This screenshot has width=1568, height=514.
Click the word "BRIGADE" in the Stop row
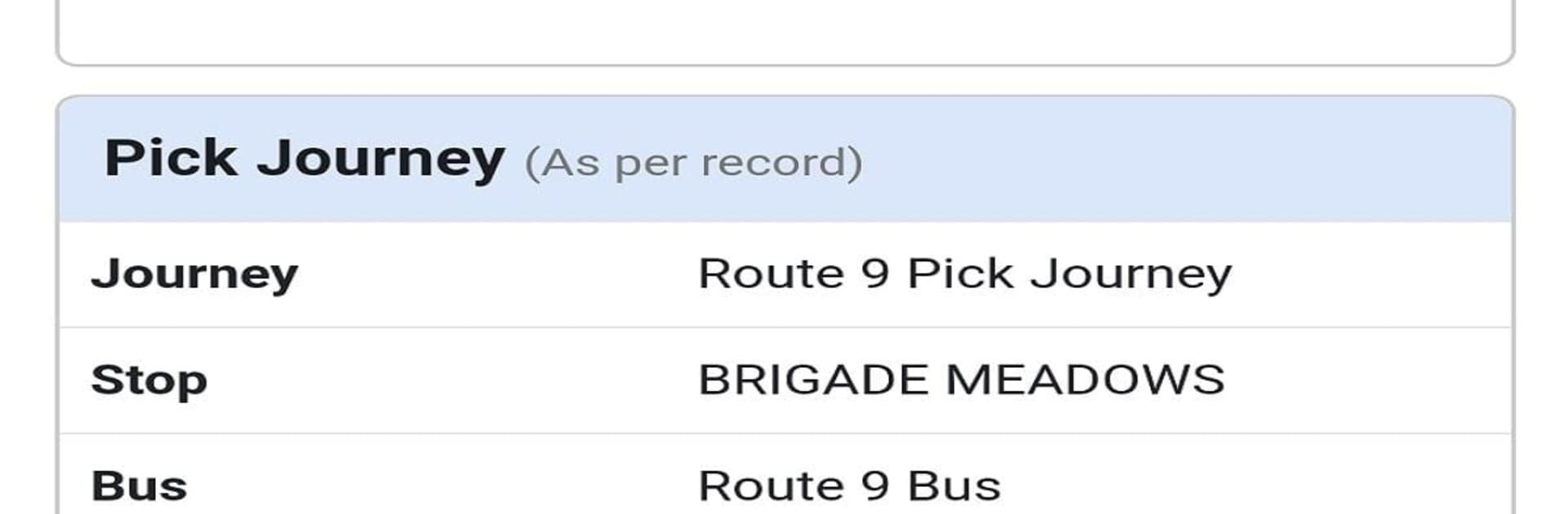pos(813,380)
